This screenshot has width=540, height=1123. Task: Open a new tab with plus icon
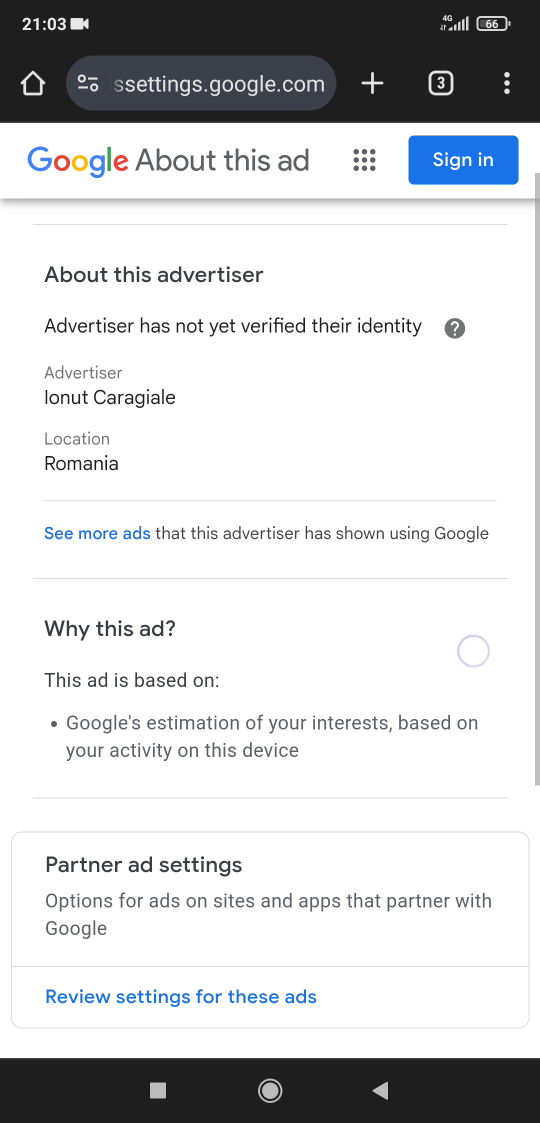[372, 84]
